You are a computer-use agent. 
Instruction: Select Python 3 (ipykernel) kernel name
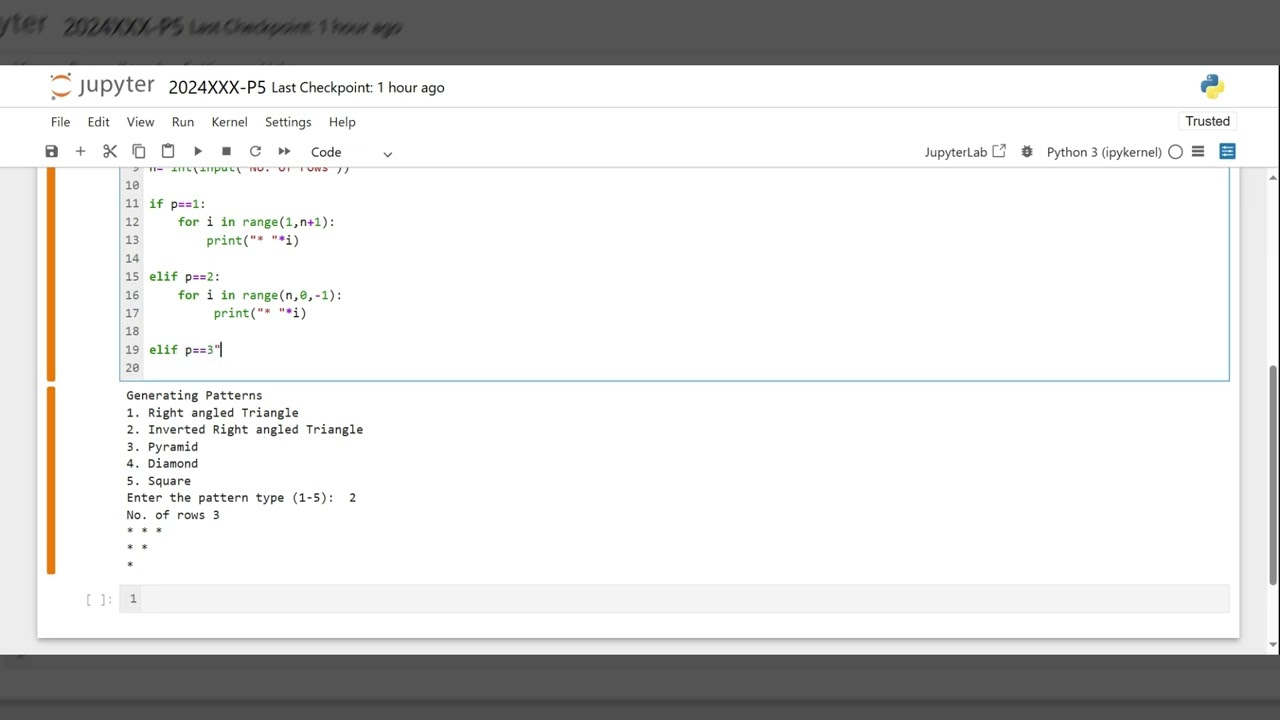(1104, 152)
